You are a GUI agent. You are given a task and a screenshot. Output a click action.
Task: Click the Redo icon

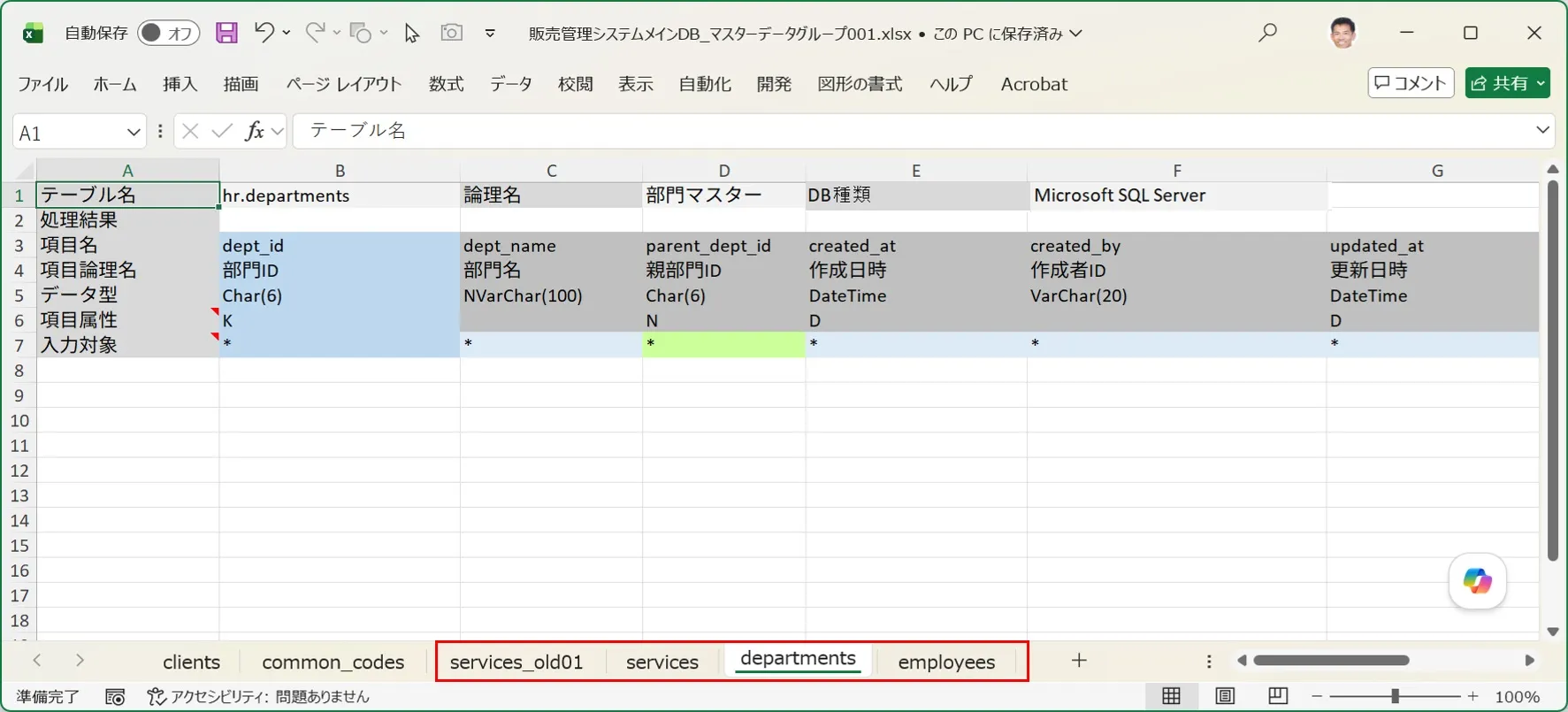pos(314,33)
